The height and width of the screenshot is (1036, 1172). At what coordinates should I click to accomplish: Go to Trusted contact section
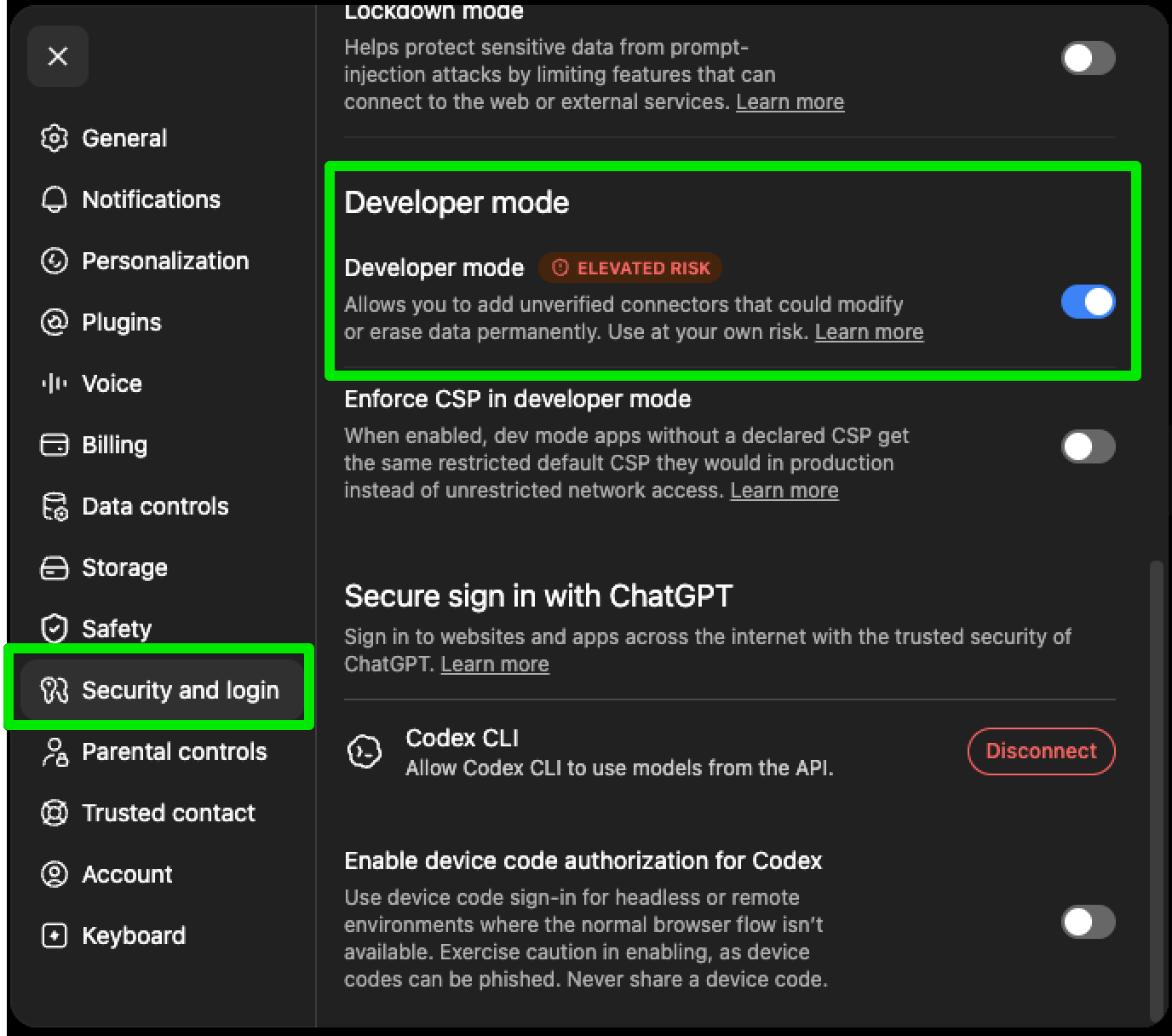click(162, 813)
